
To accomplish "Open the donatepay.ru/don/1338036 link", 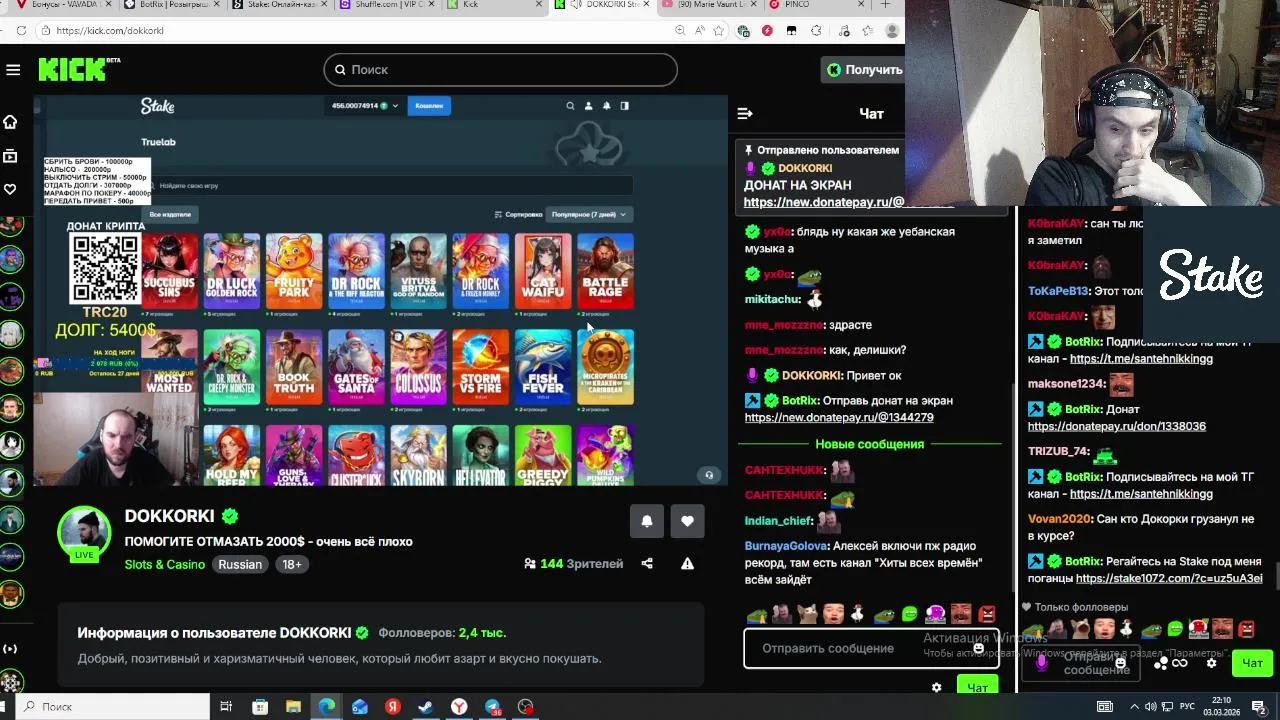I will click(1117, 427).
